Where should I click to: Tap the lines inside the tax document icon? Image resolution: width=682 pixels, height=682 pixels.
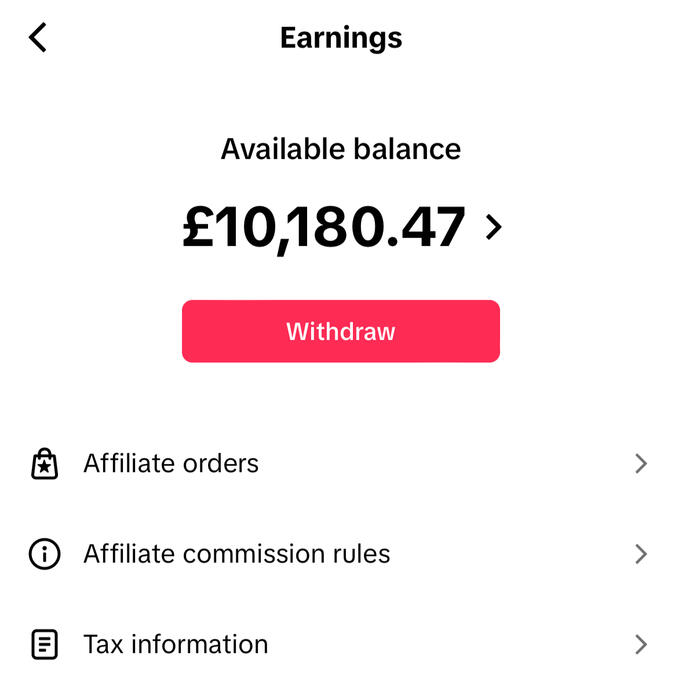point(45,644)
